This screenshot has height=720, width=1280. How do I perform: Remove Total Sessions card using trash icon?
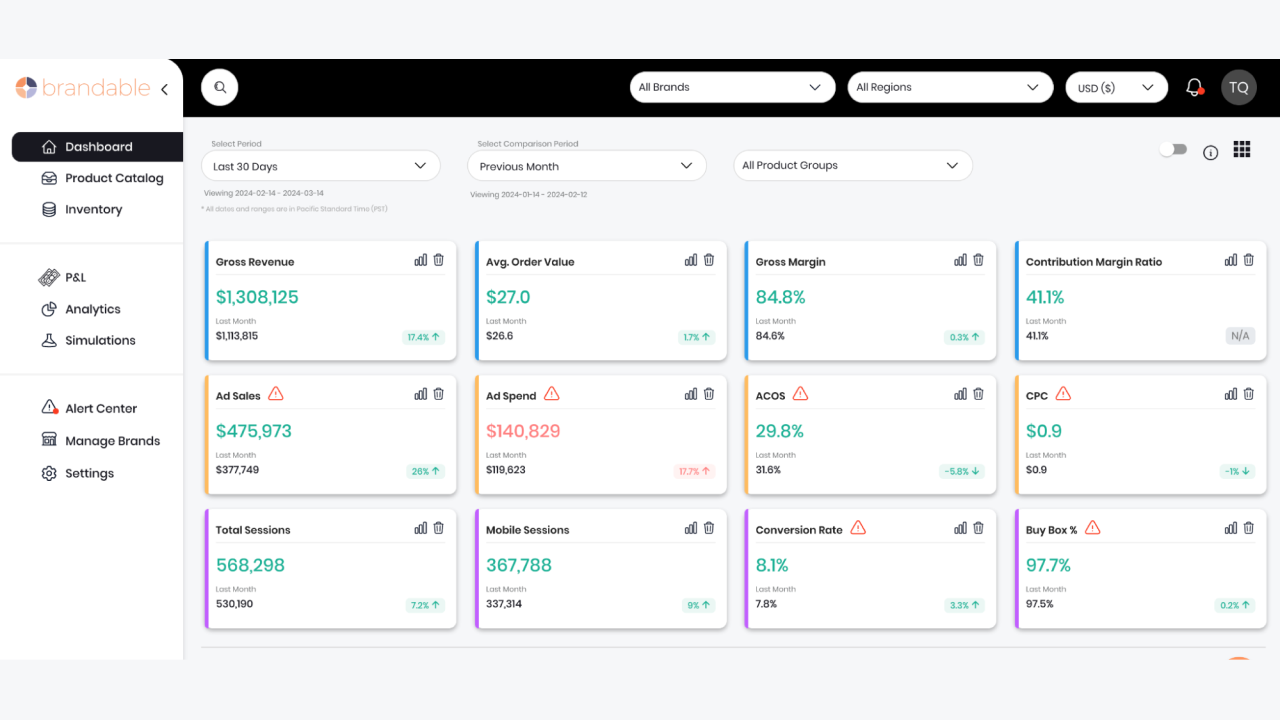(x=438, y=527)
